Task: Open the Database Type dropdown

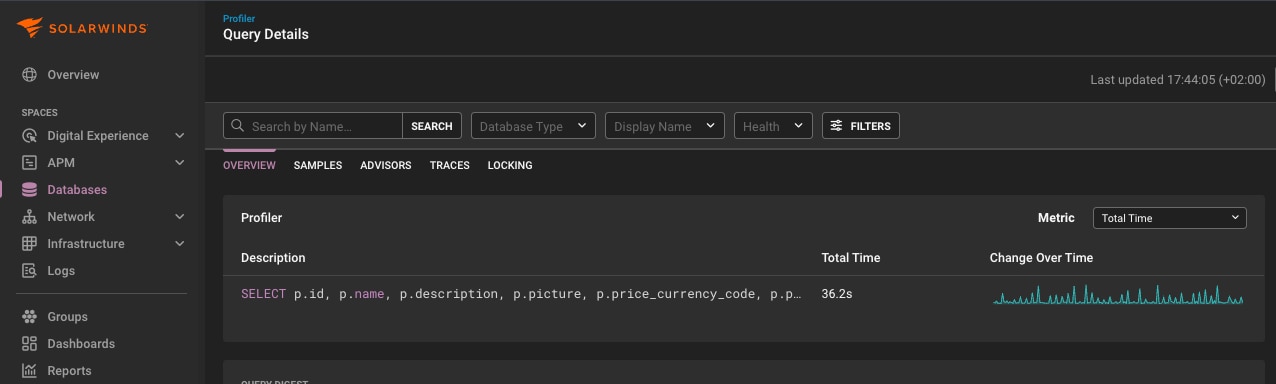Action: [533, 126]
